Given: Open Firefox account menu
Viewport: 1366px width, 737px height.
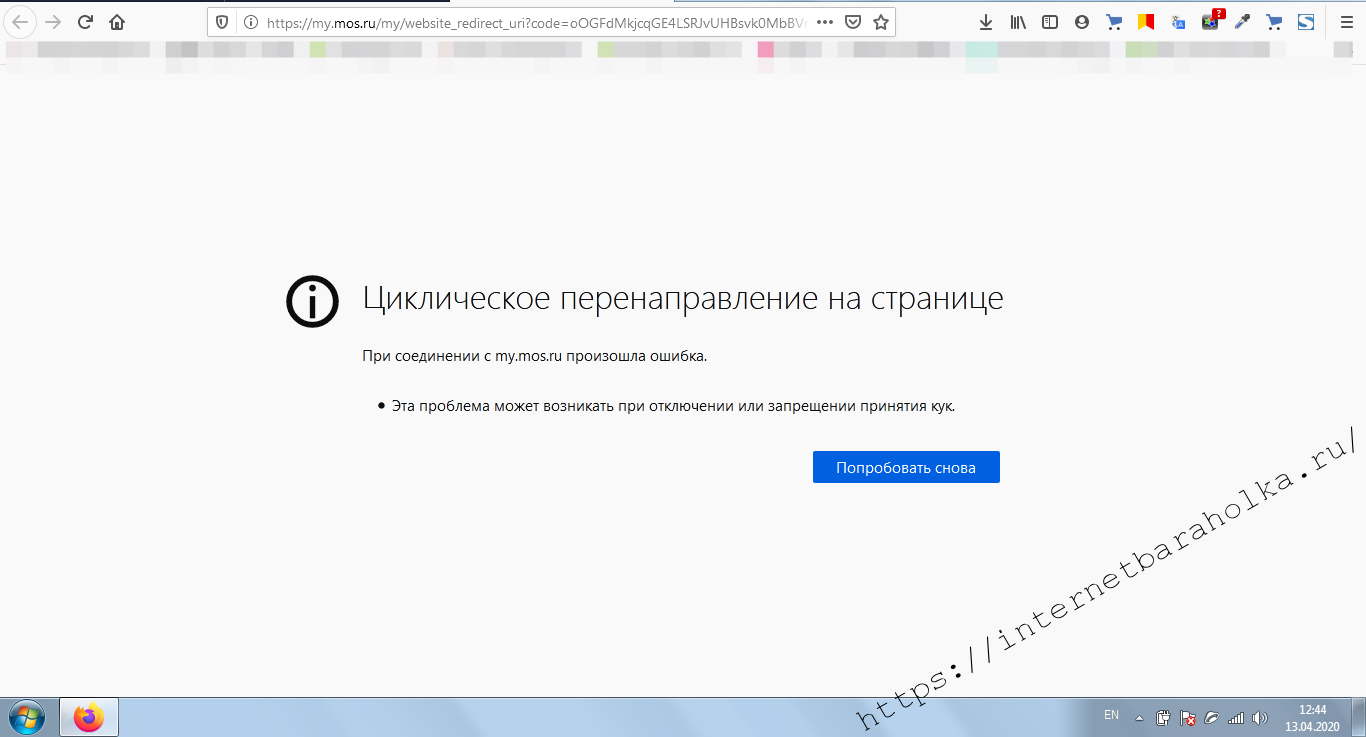Looking at the screenshot, I should click(1082, 21).
